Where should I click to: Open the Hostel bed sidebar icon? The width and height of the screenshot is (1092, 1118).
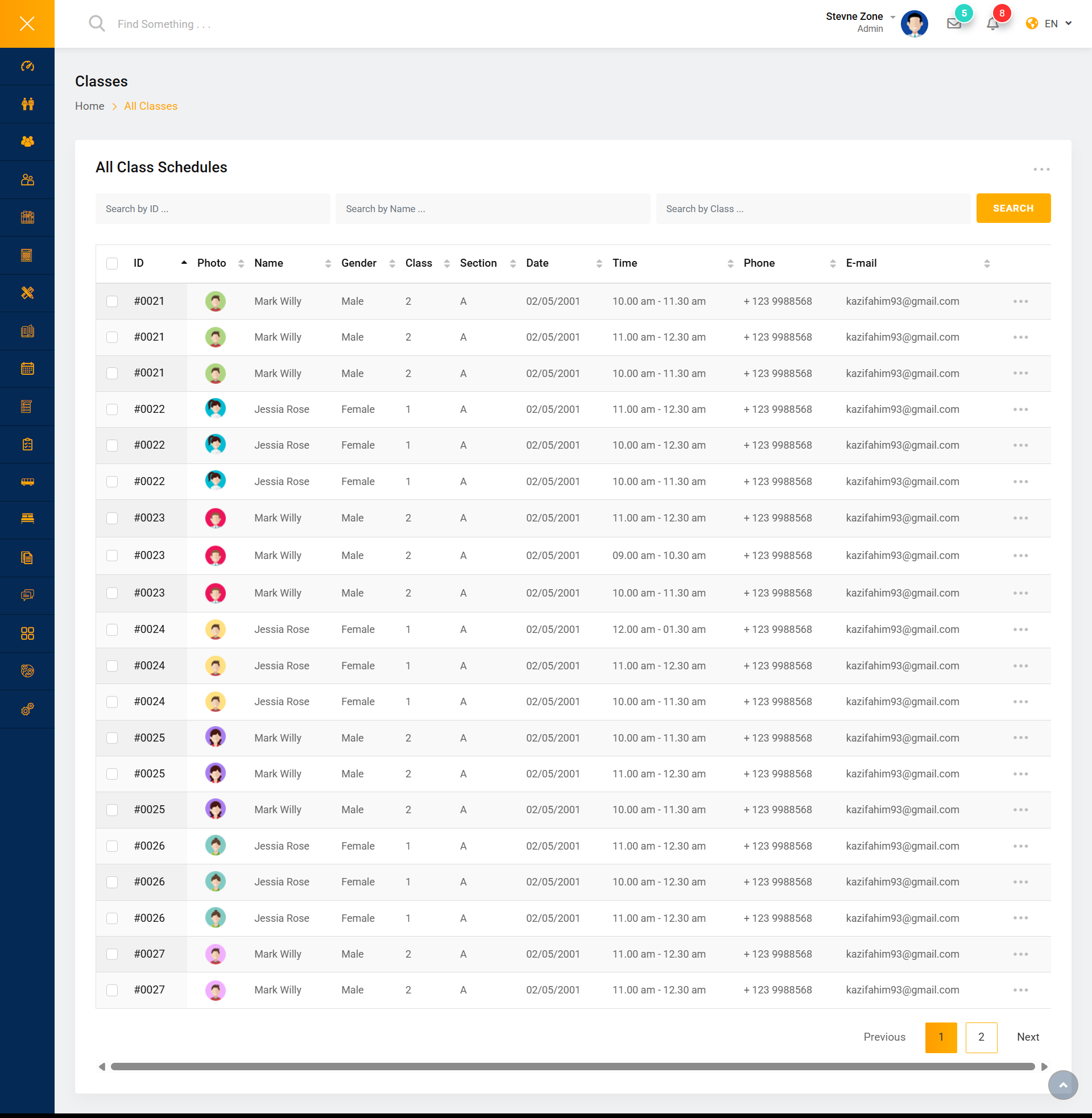[27, 519]
